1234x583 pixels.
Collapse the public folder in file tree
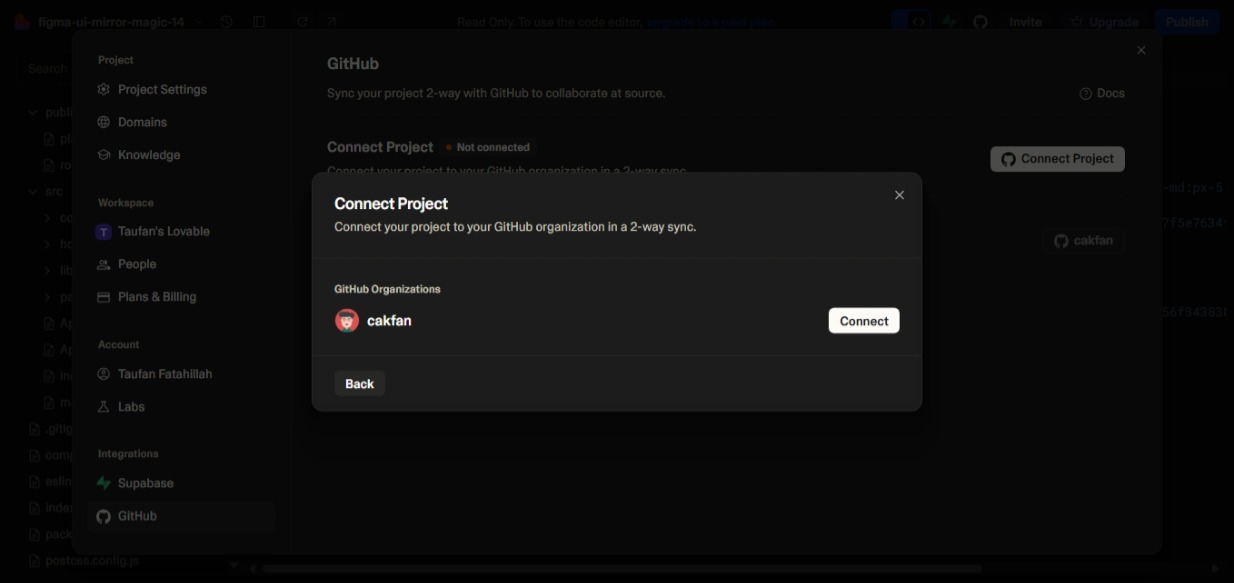click(32, 113)
